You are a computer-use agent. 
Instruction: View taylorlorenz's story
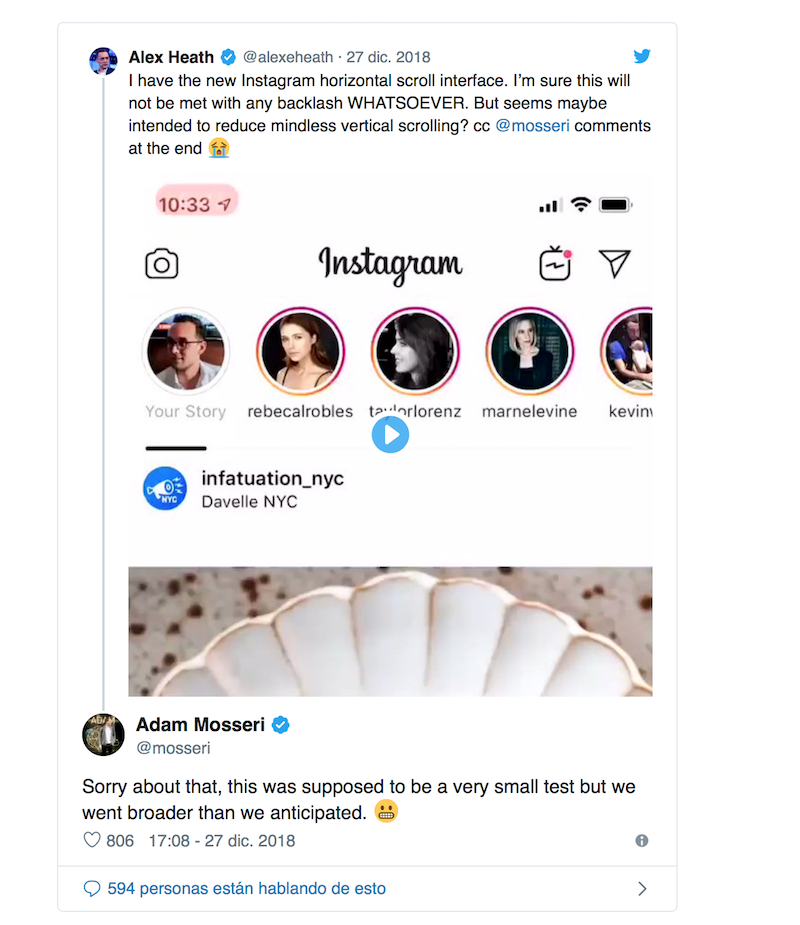point(415,350)
